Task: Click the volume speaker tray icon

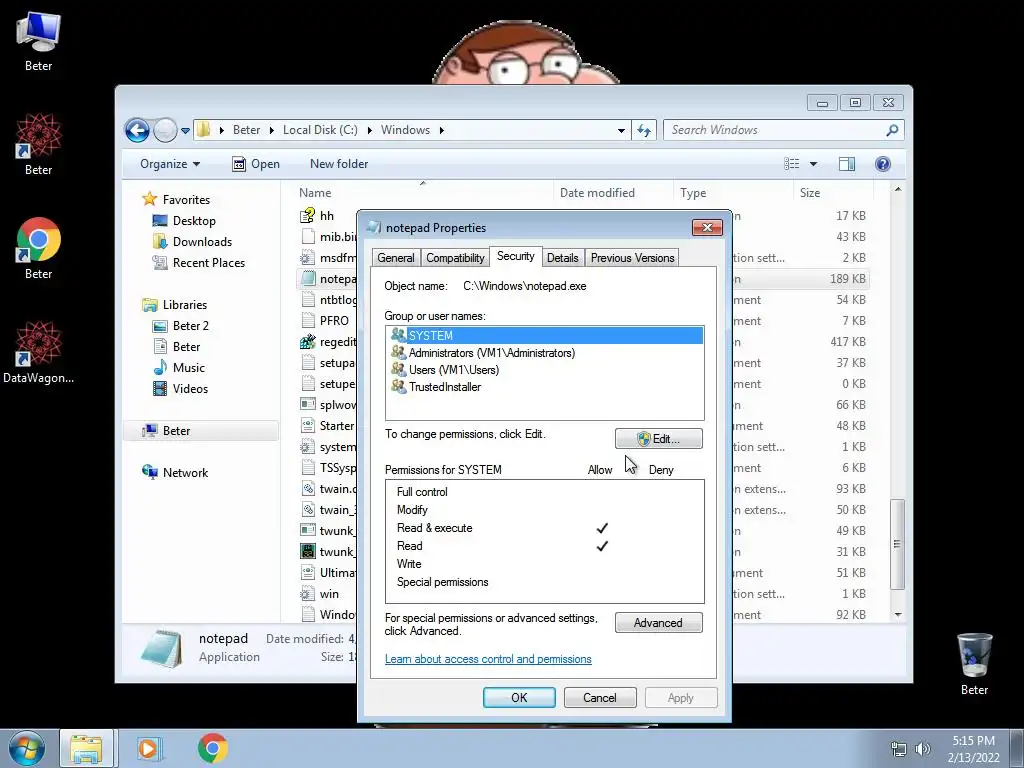Action: [923, 749]
